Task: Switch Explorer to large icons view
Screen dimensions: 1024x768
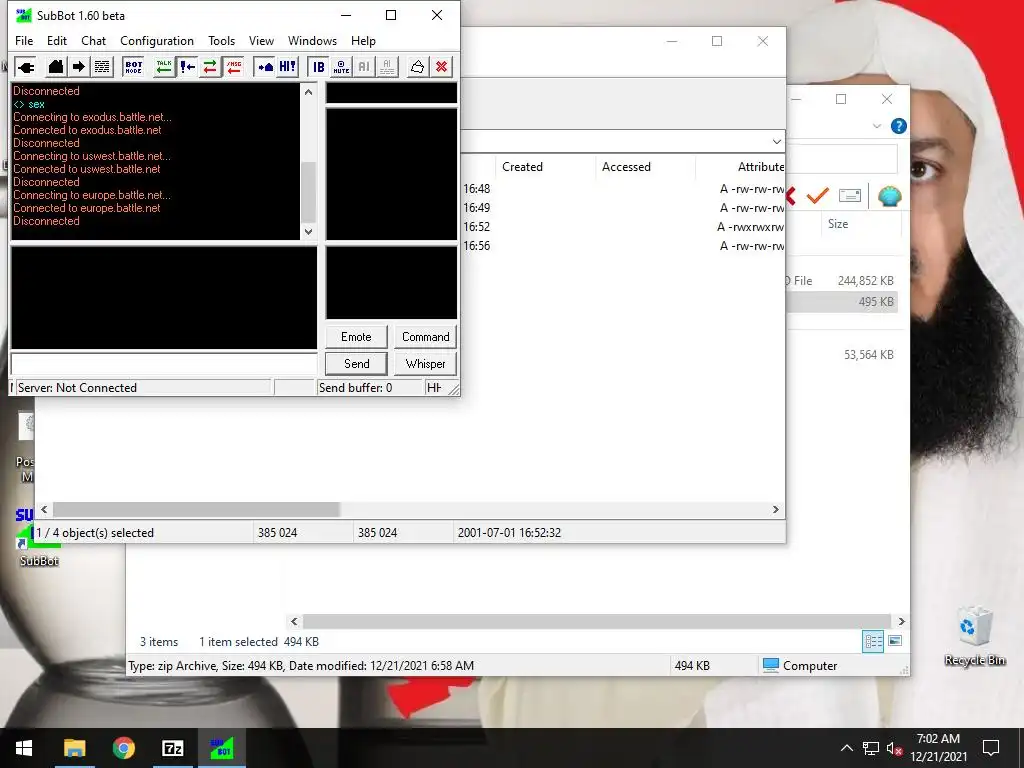Action: click(x=895, y=641)
